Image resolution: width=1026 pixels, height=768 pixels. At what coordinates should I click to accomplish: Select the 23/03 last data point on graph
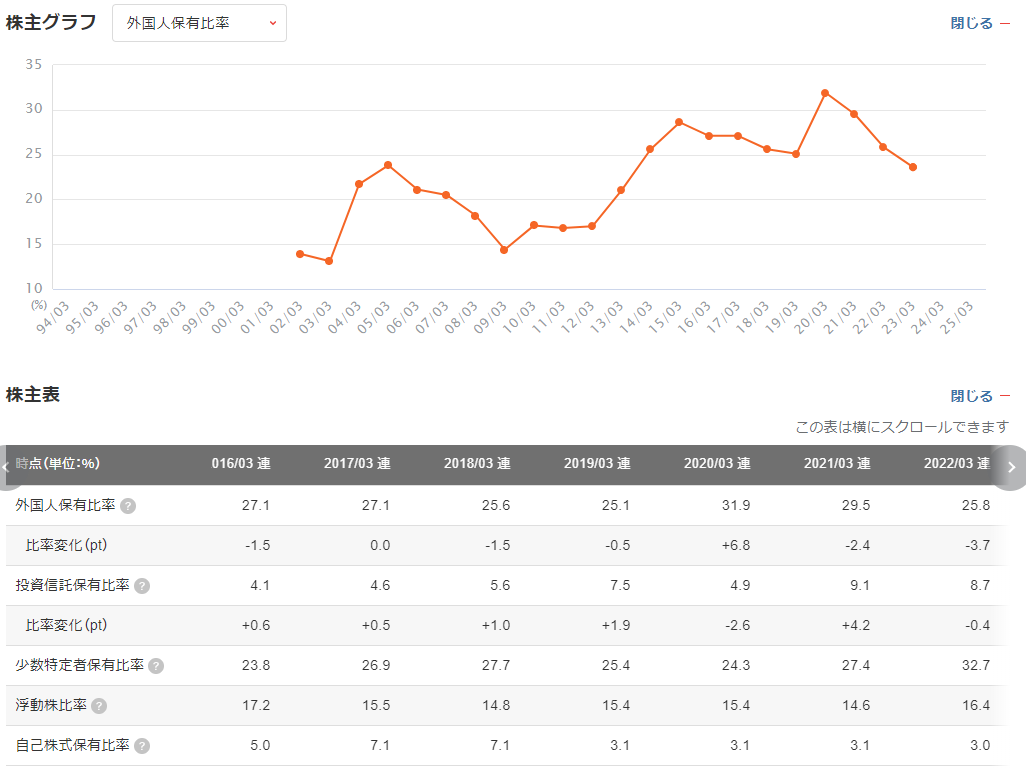[913, 167]
